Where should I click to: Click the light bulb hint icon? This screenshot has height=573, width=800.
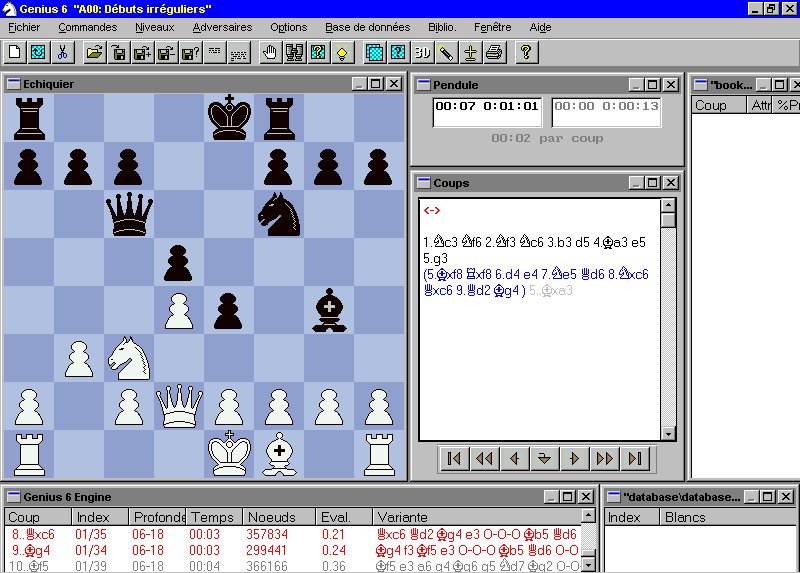coord(342,52)
